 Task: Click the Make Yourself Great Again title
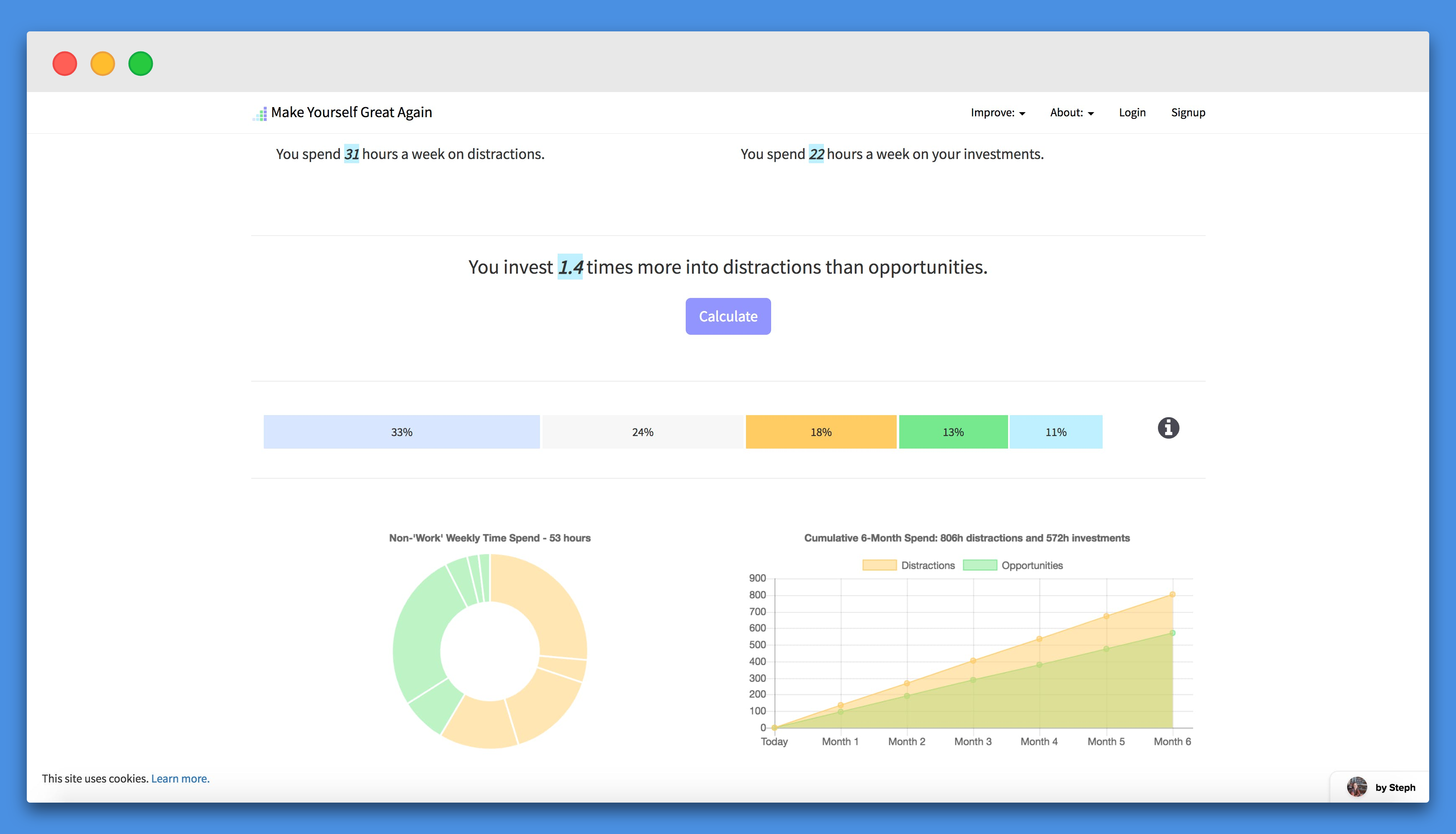[351, 112]
